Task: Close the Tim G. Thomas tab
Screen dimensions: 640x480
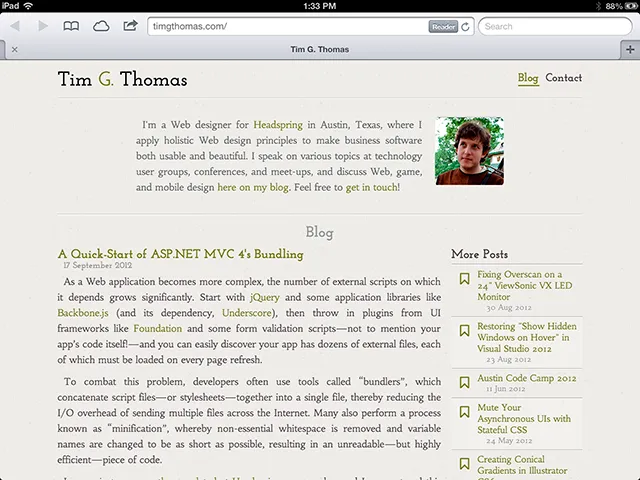Action: (x=15, y=49)
